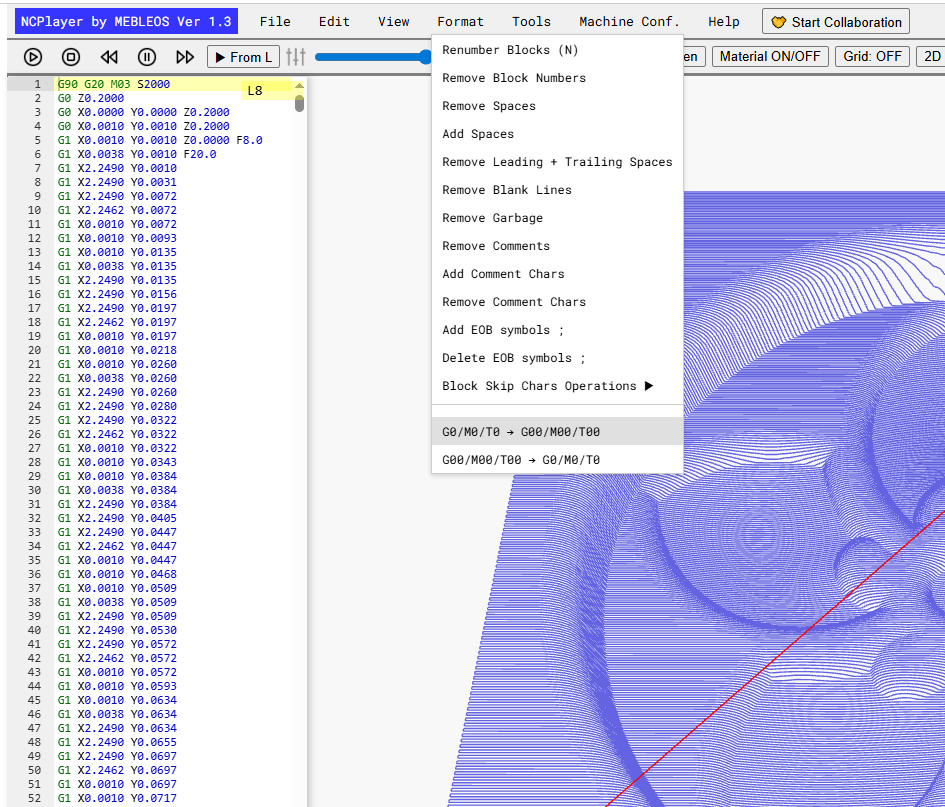Click the up arrow in code scrollbar
Image resolution: width=945 pixels, height=807 pixels.
(299, 86)
